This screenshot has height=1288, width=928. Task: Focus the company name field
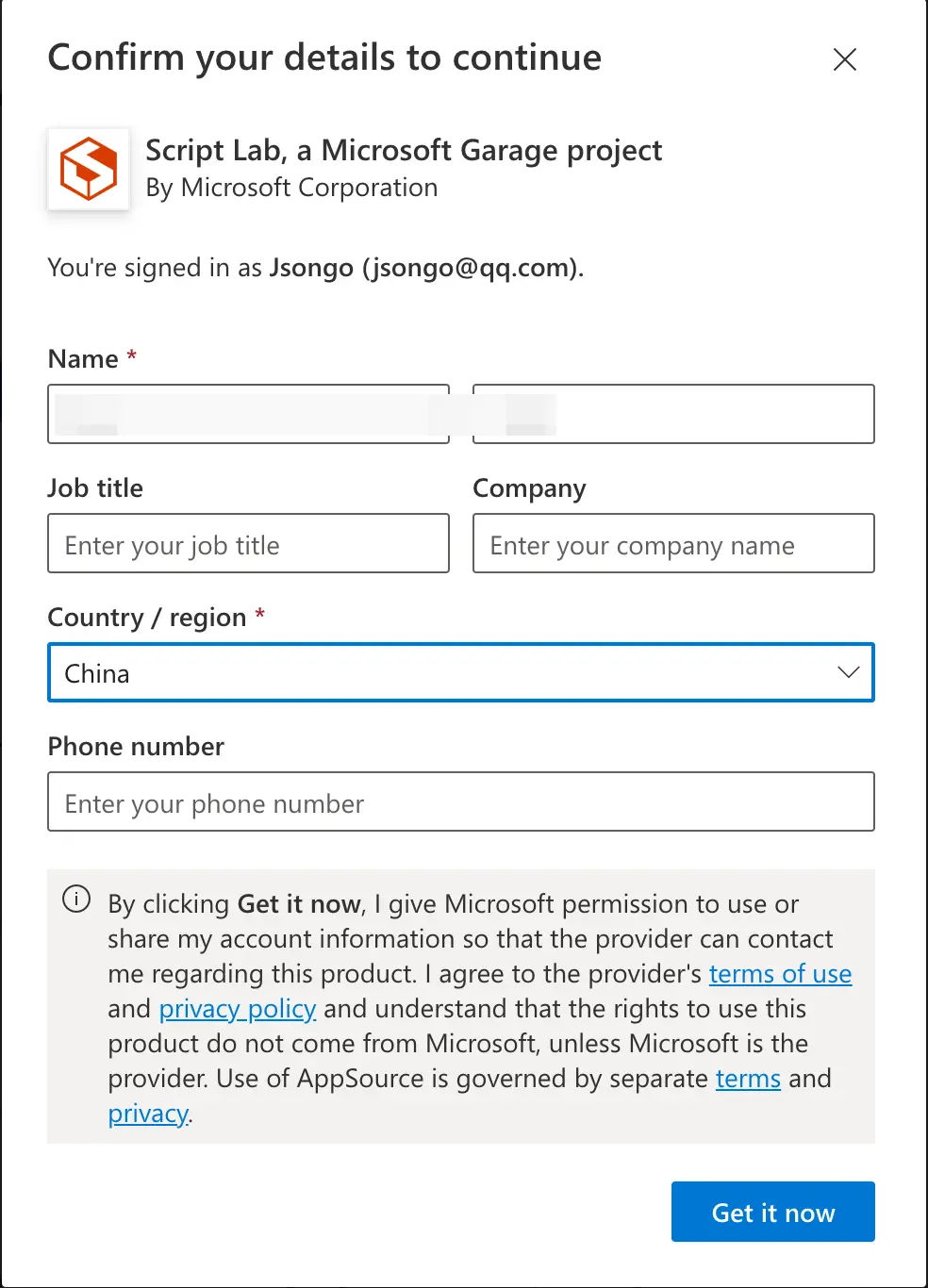673,544
